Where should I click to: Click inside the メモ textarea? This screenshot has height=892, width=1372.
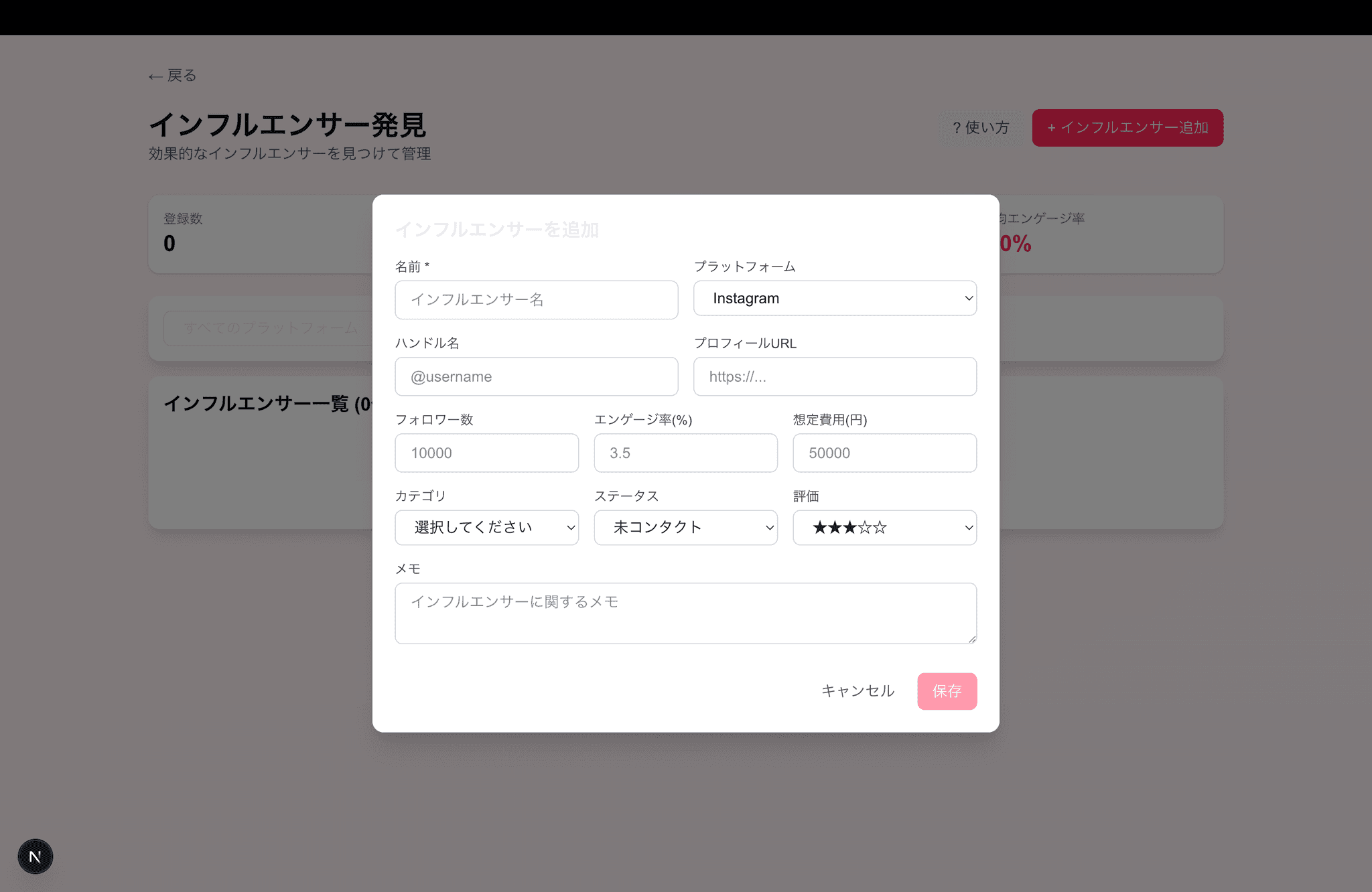pyautogui.click(x=685, y=613)
